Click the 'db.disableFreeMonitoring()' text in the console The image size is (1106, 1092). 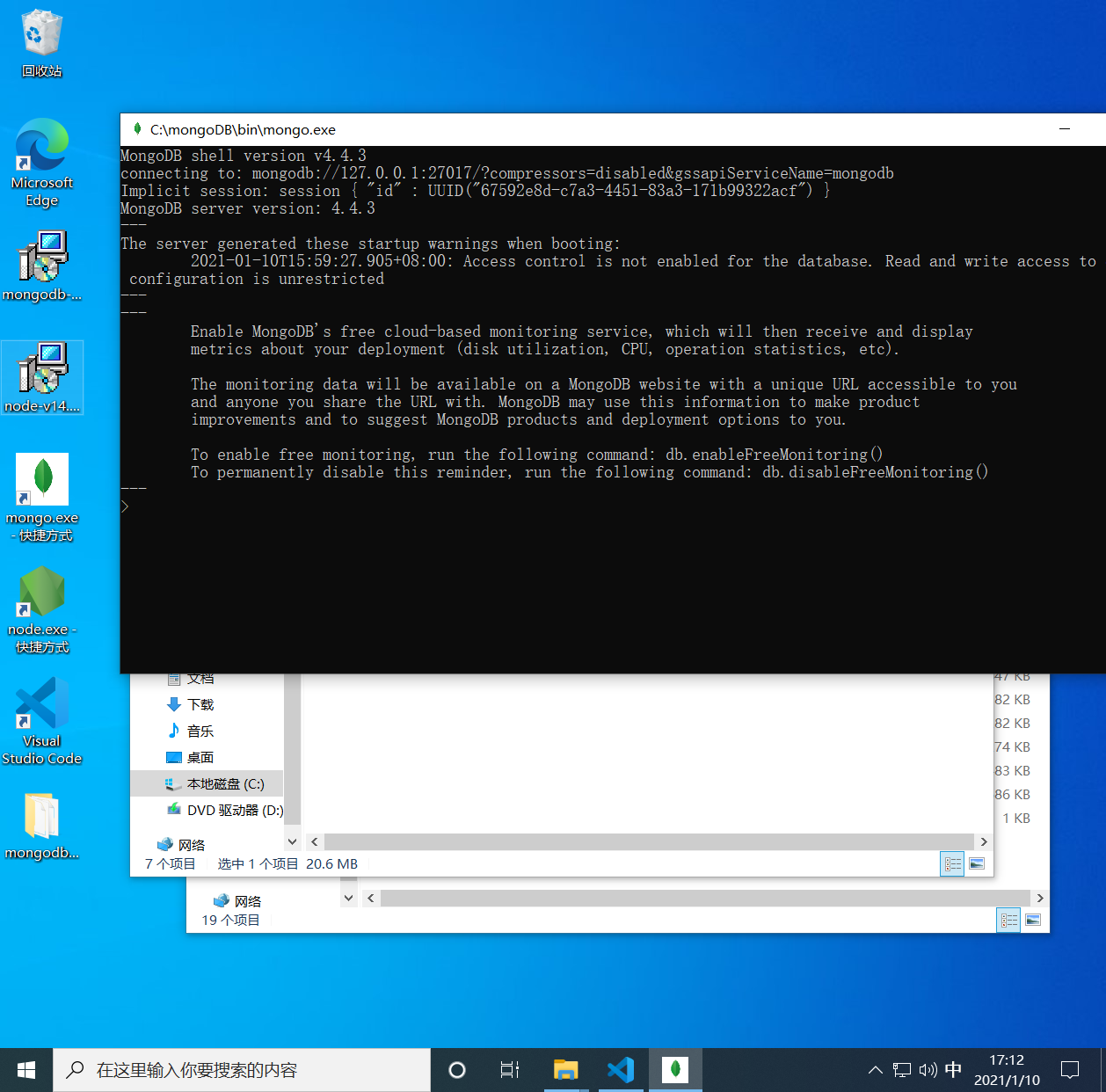[875, 472]
